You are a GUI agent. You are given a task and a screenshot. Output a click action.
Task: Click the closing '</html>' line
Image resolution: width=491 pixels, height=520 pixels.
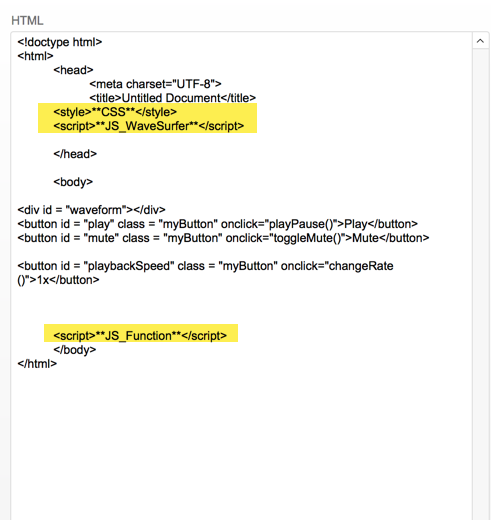[37, 364]
